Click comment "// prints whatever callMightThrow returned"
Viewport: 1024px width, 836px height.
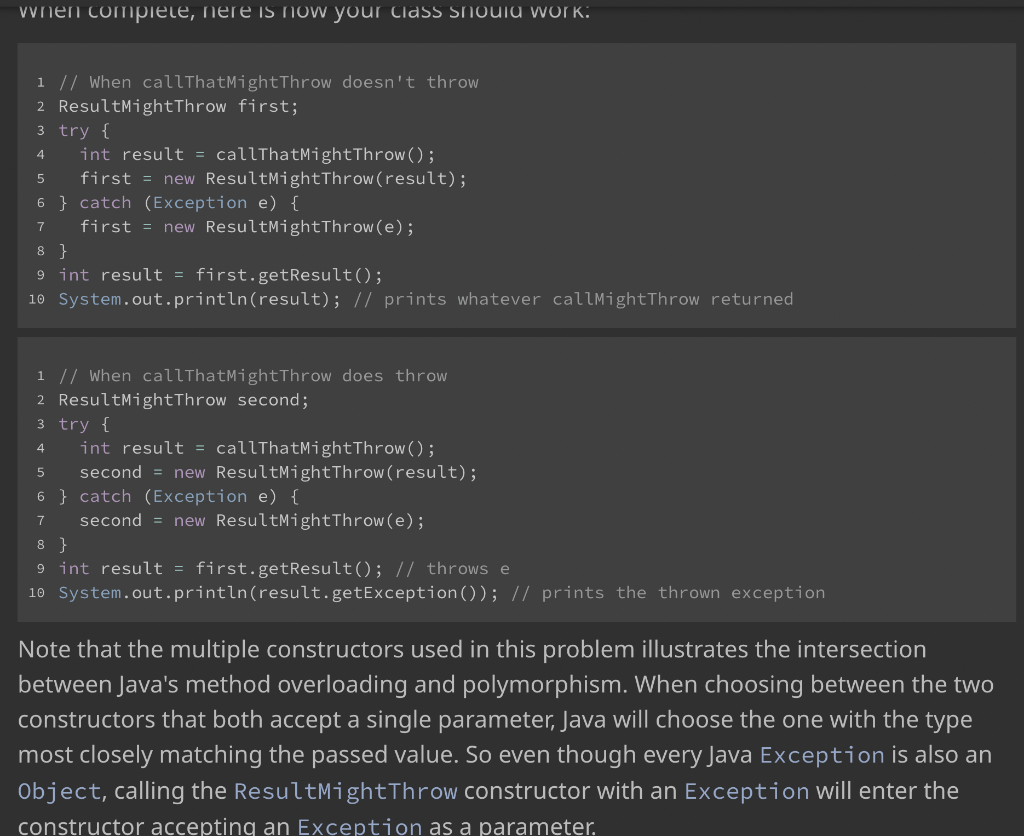click(573, 299)
